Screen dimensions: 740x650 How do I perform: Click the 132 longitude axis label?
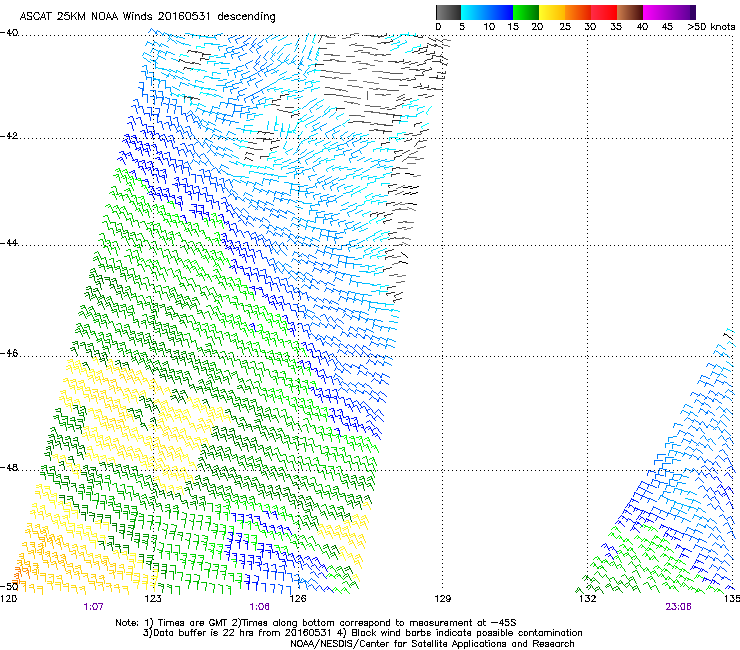click(x=588, y=599)
